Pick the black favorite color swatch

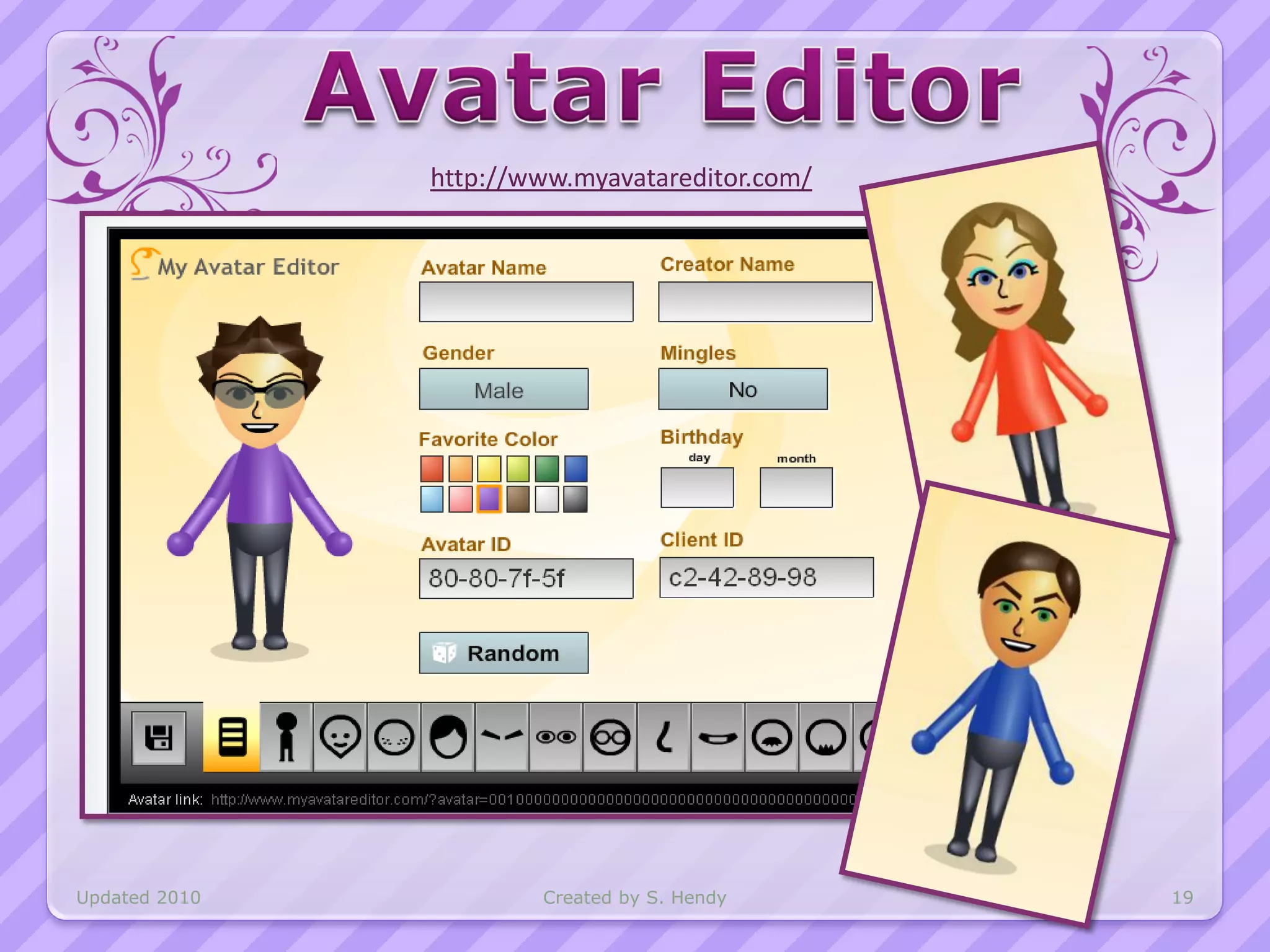tap(575, 499)
